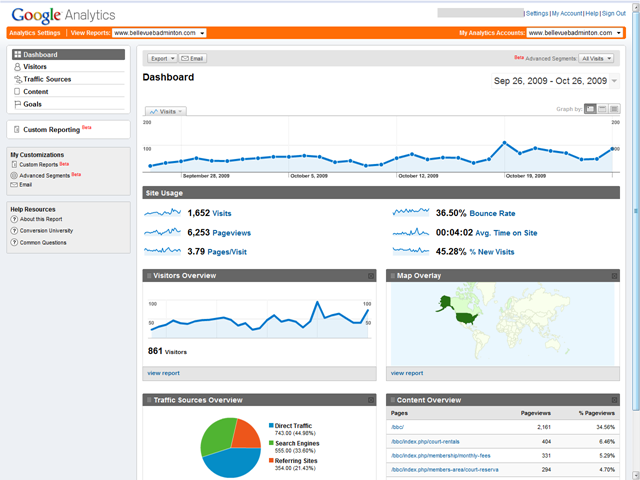Close Traffic Sources Overview widget
Viewport: 640px width, 480px height.
pyautogui.click(x=371, y=400)
